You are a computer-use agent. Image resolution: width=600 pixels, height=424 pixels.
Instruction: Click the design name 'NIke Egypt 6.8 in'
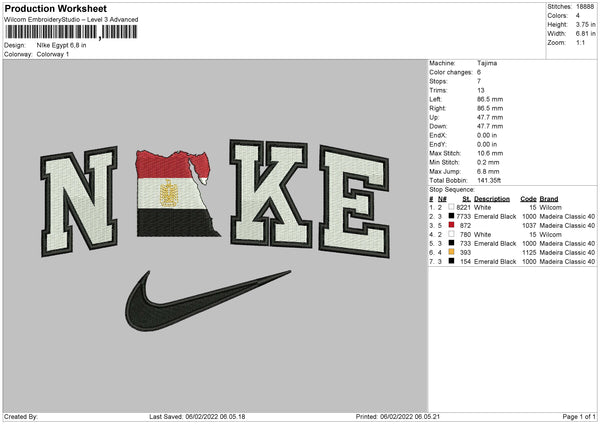61,45
